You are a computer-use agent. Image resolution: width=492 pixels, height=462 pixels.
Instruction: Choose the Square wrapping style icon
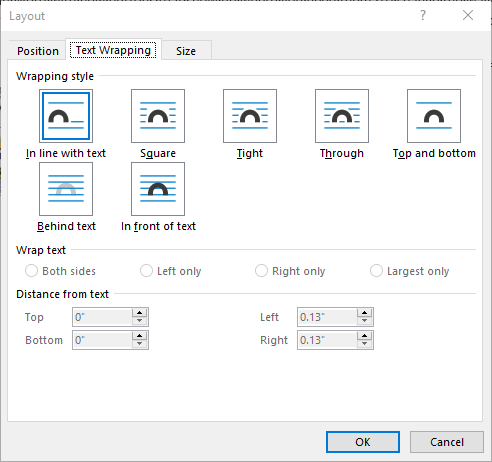(x=158, y=116)
